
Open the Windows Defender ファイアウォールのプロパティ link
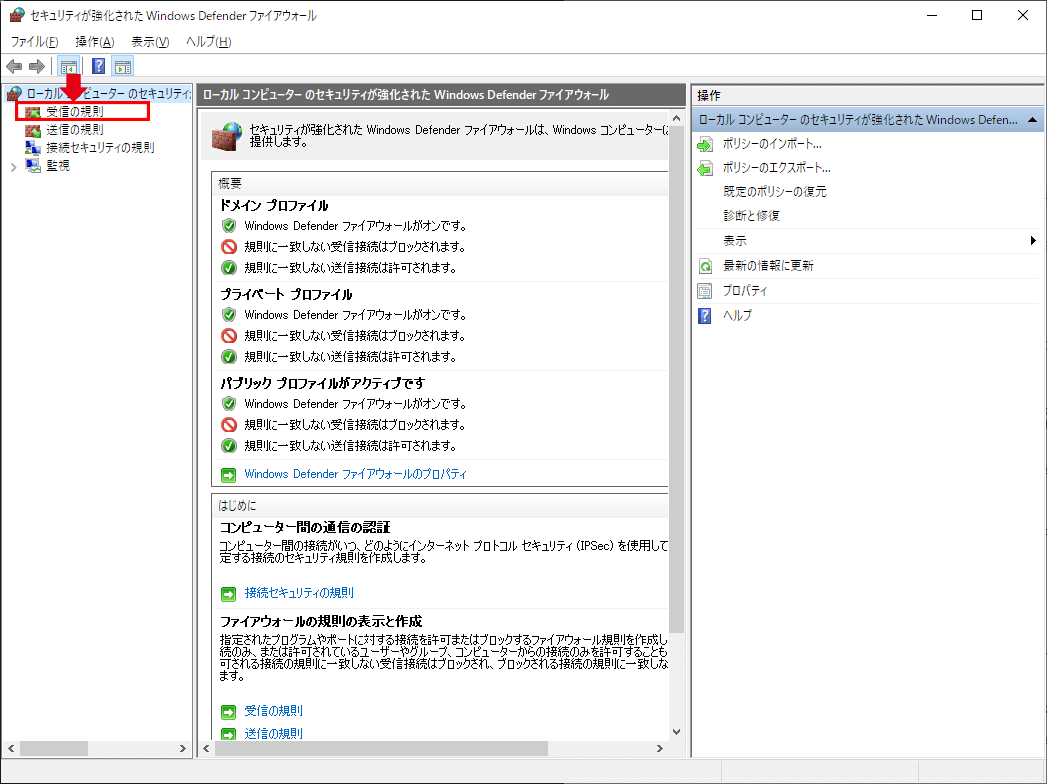pyautogui.click(x=355, y=474)
